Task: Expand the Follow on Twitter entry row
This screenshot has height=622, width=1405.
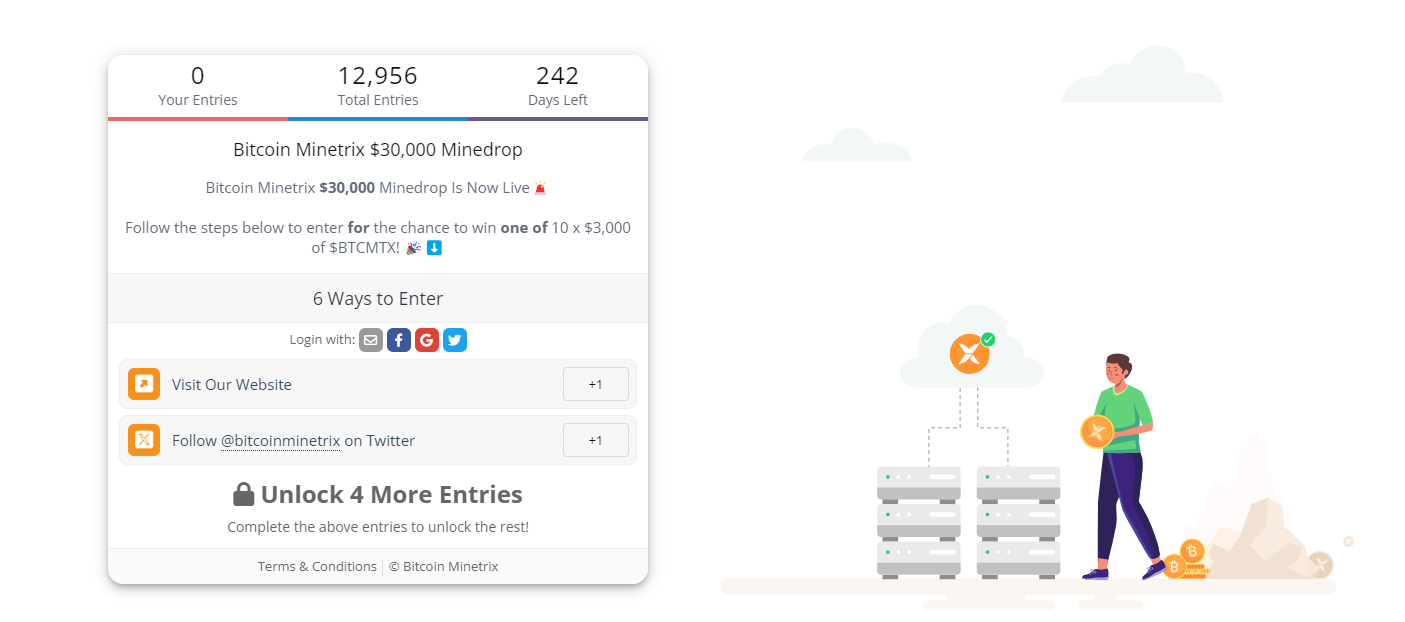Action: tap(378, 440)
